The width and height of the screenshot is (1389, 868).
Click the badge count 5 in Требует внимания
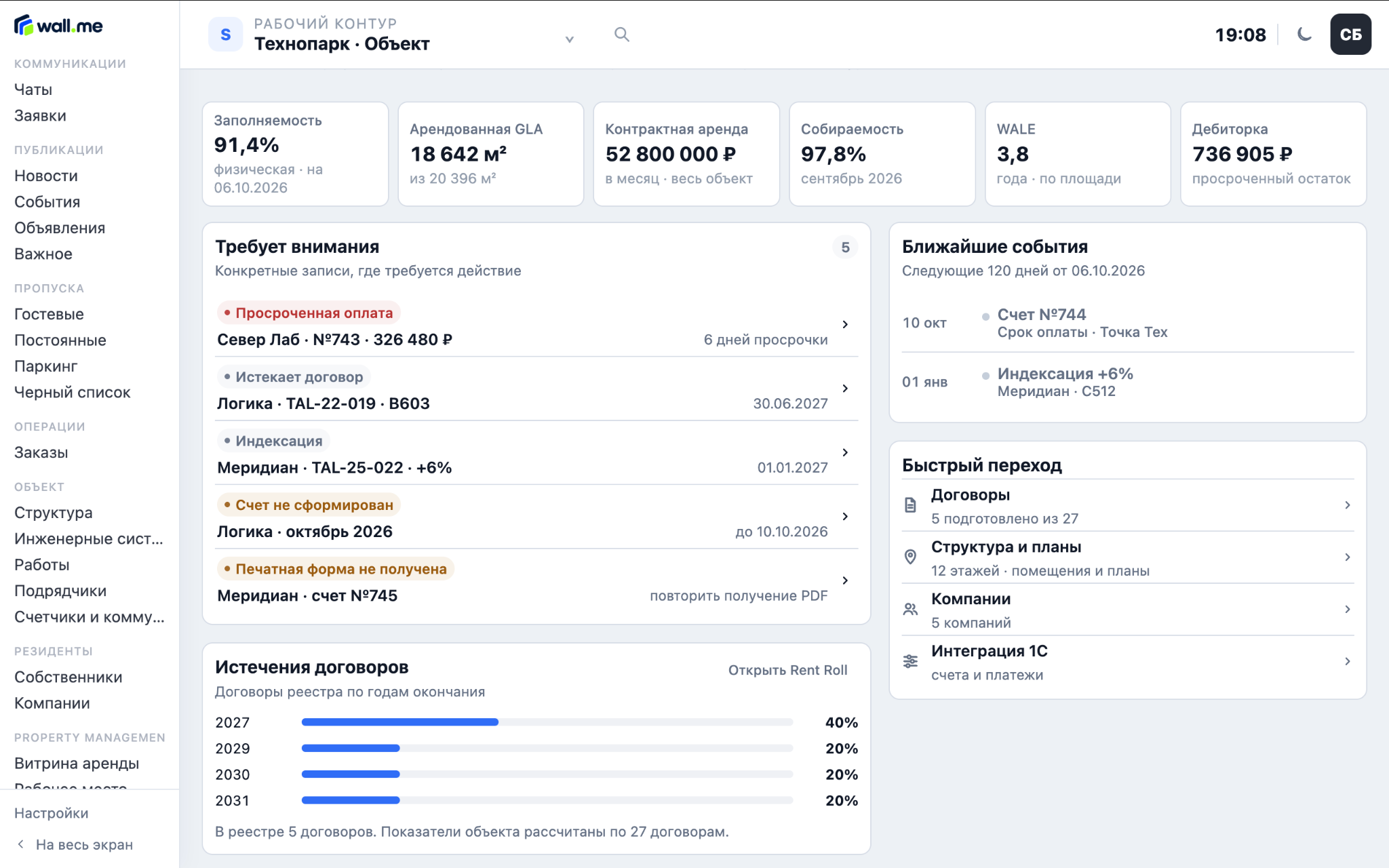coord(845,248)
